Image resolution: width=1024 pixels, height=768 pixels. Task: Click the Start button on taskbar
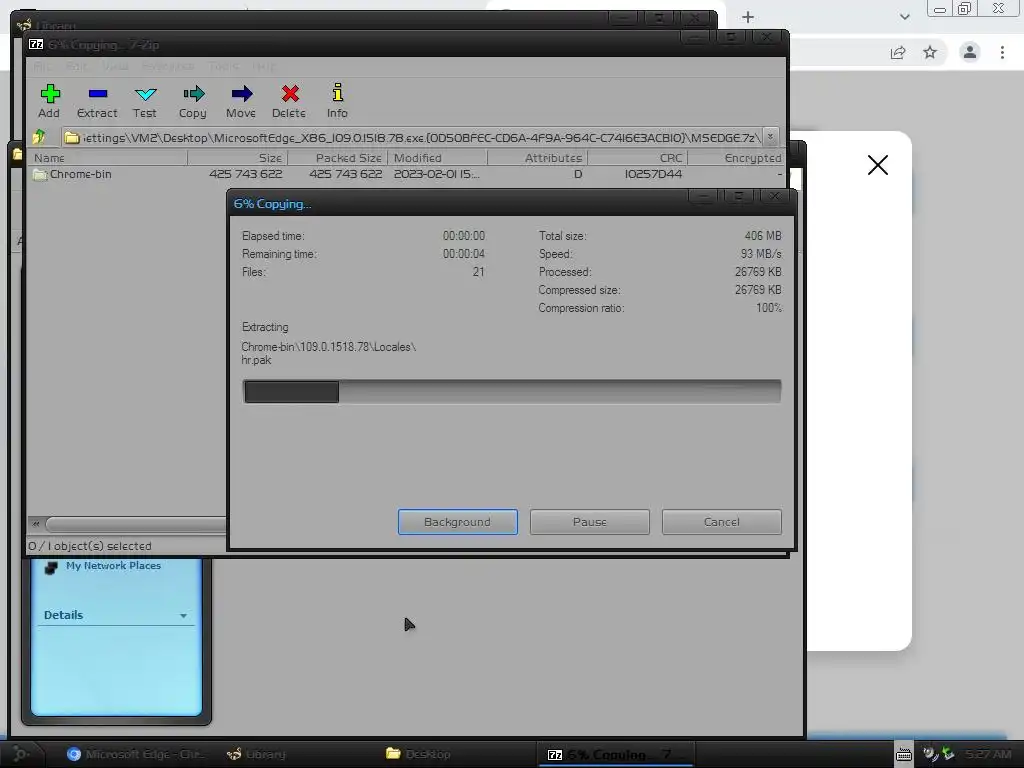(21, 754)
